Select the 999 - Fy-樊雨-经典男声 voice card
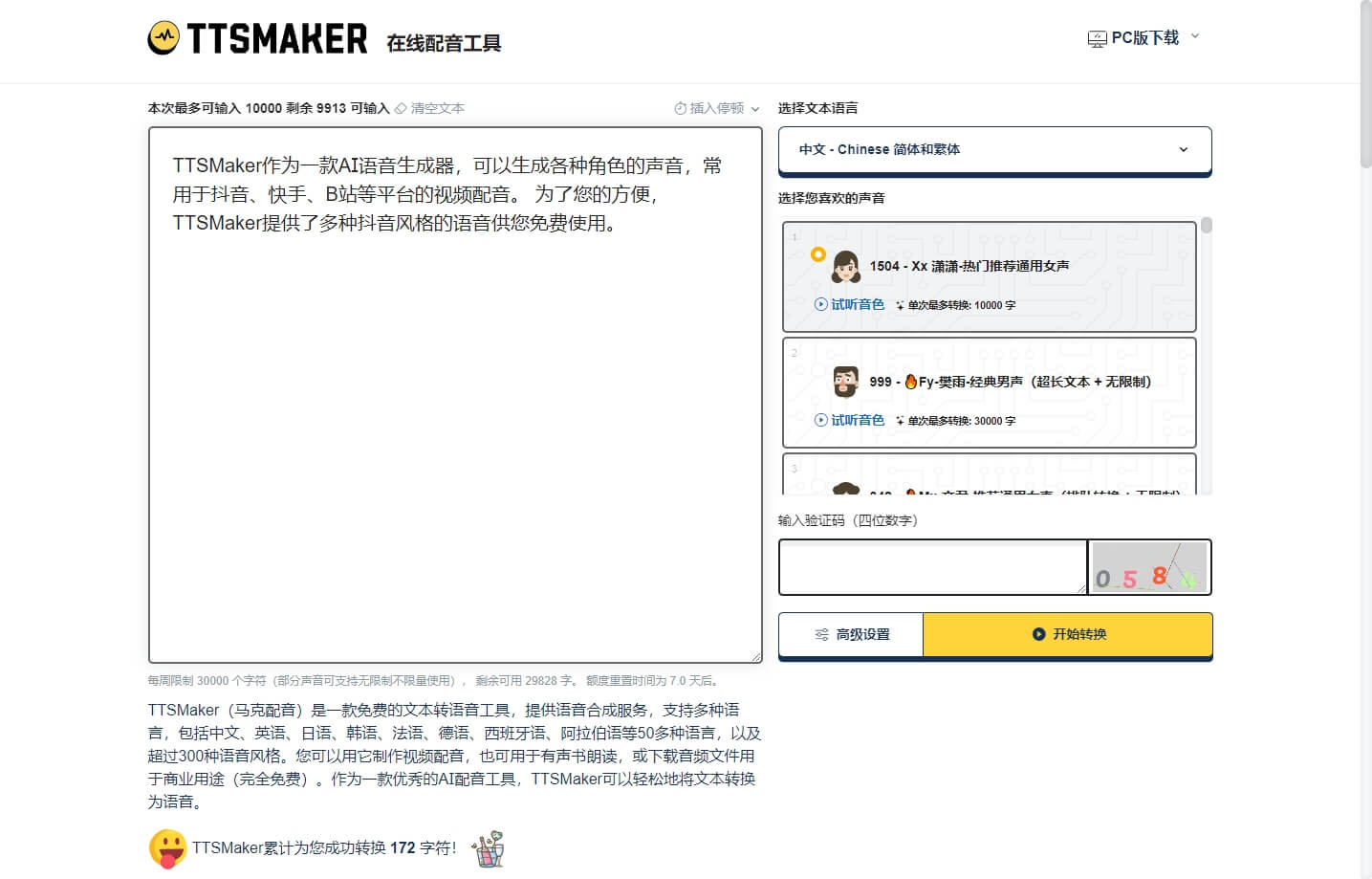This screenshot has height=879, width=1372. coord(990,392)
